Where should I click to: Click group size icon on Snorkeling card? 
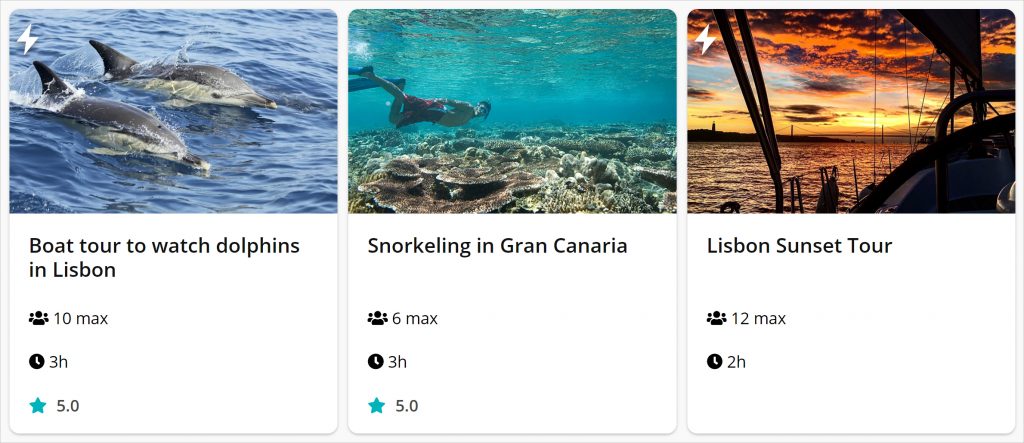point(377,319)
